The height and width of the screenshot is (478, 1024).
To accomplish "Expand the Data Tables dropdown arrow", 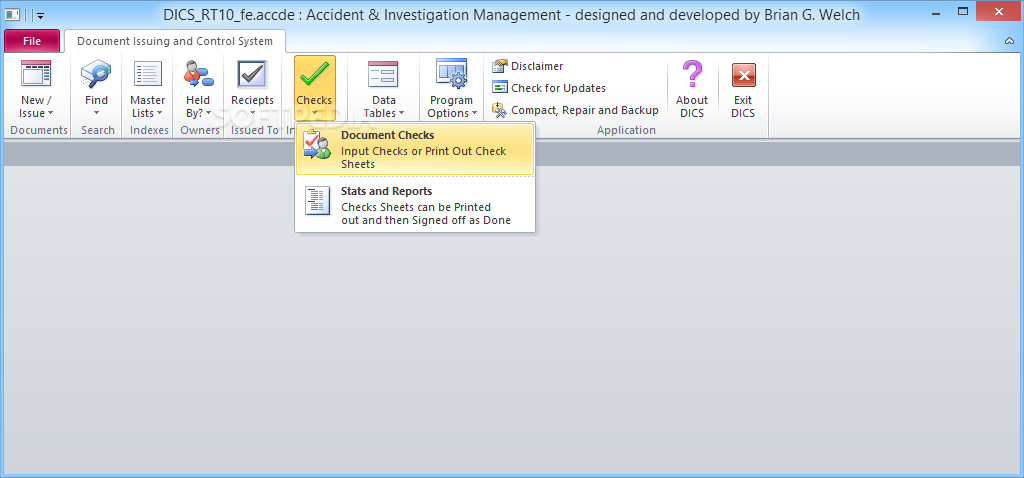I will (x=402, y=114).
